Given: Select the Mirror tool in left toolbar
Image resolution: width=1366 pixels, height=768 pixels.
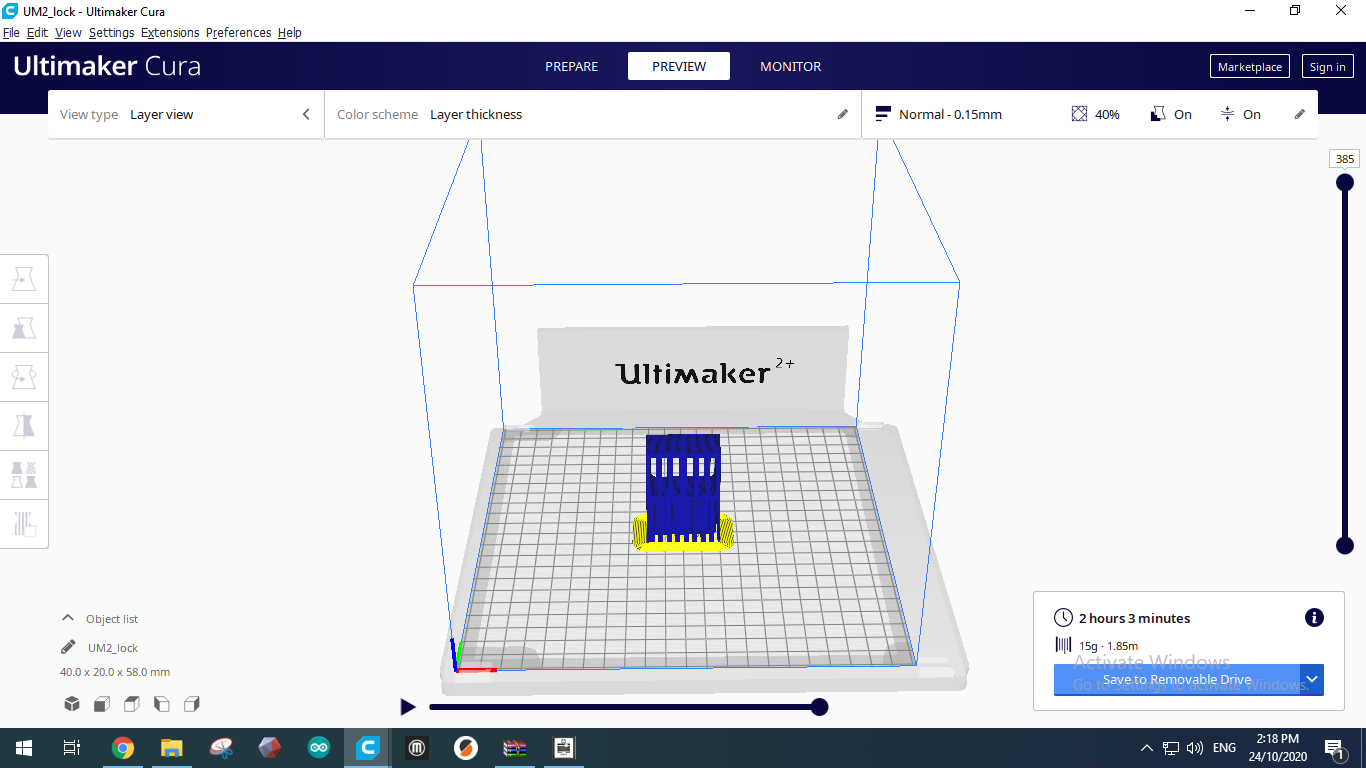Looking at the screenshot, I should (24, 426).
